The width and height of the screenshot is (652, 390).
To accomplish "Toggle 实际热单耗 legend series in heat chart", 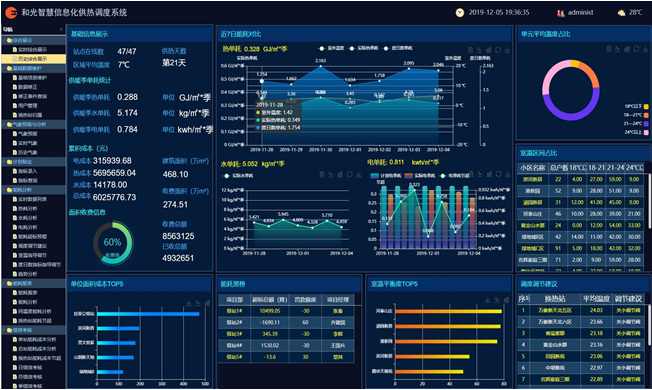I will pos(363,48).
